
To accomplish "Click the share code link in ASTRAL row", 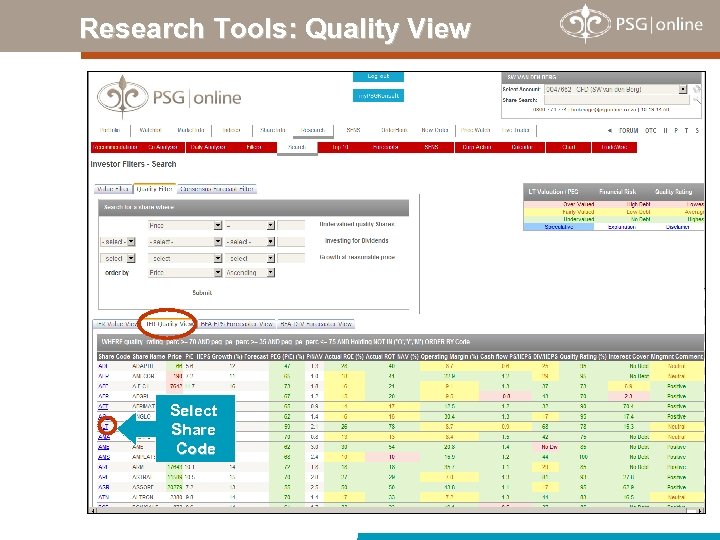I will tap(103, 478).
